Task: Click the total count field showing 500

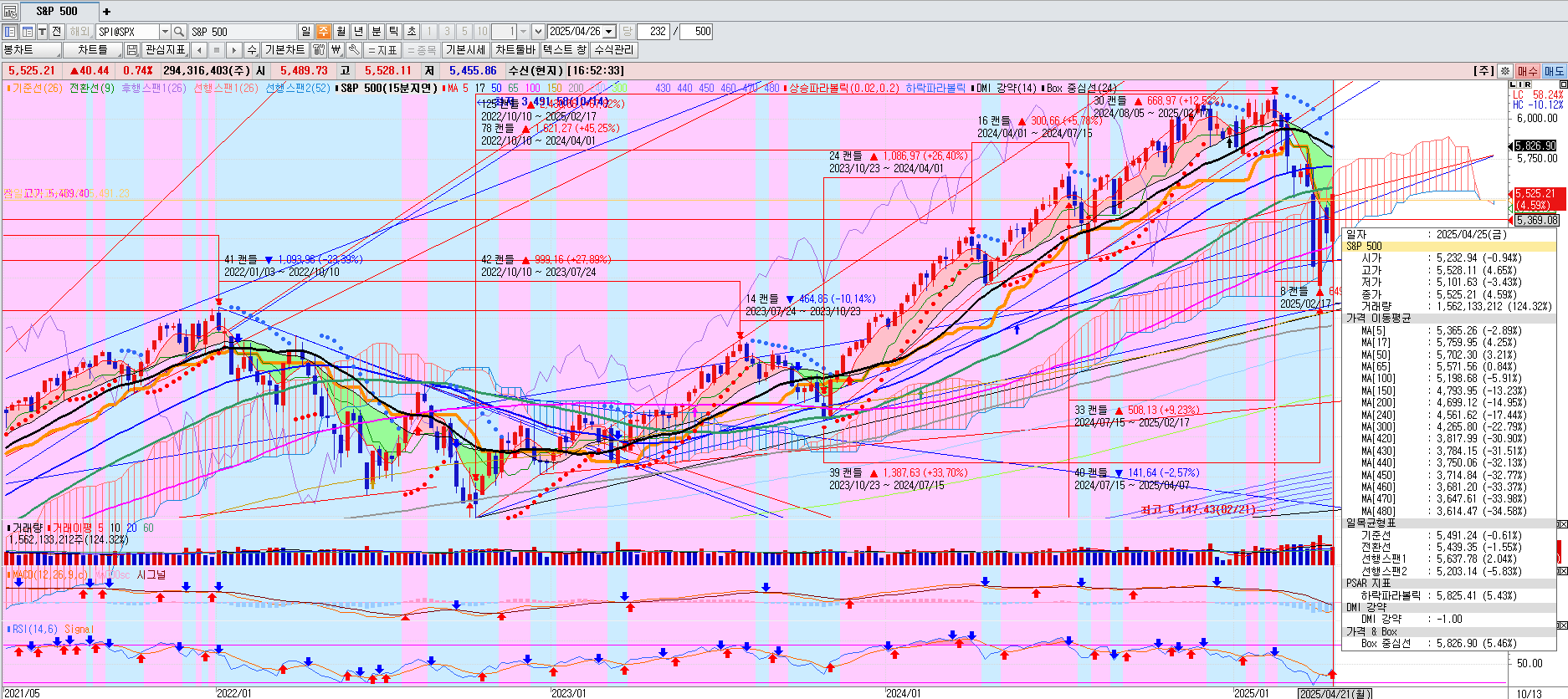Action: point(696,31)
